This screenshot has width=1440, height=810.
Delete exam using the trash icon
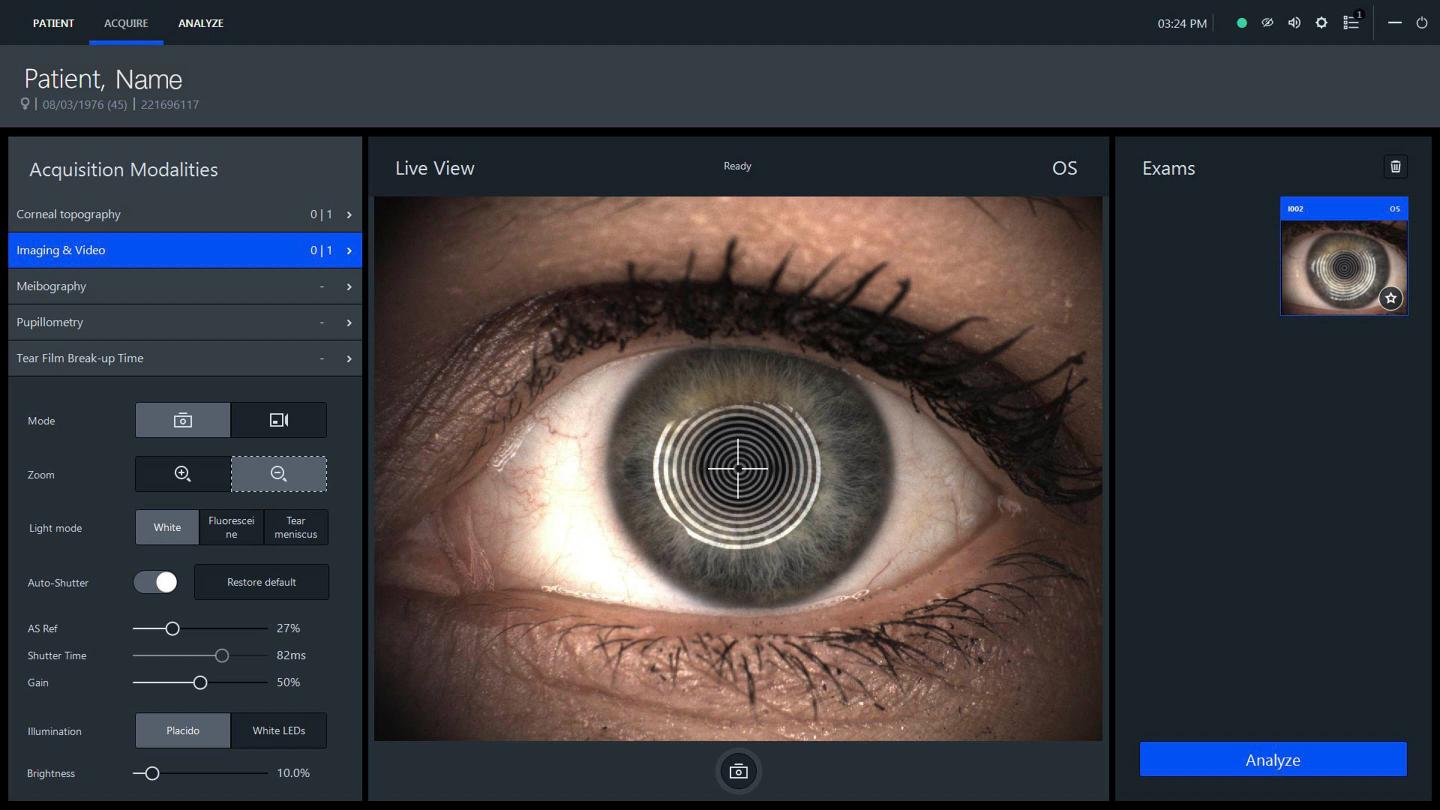[1395, 167]
